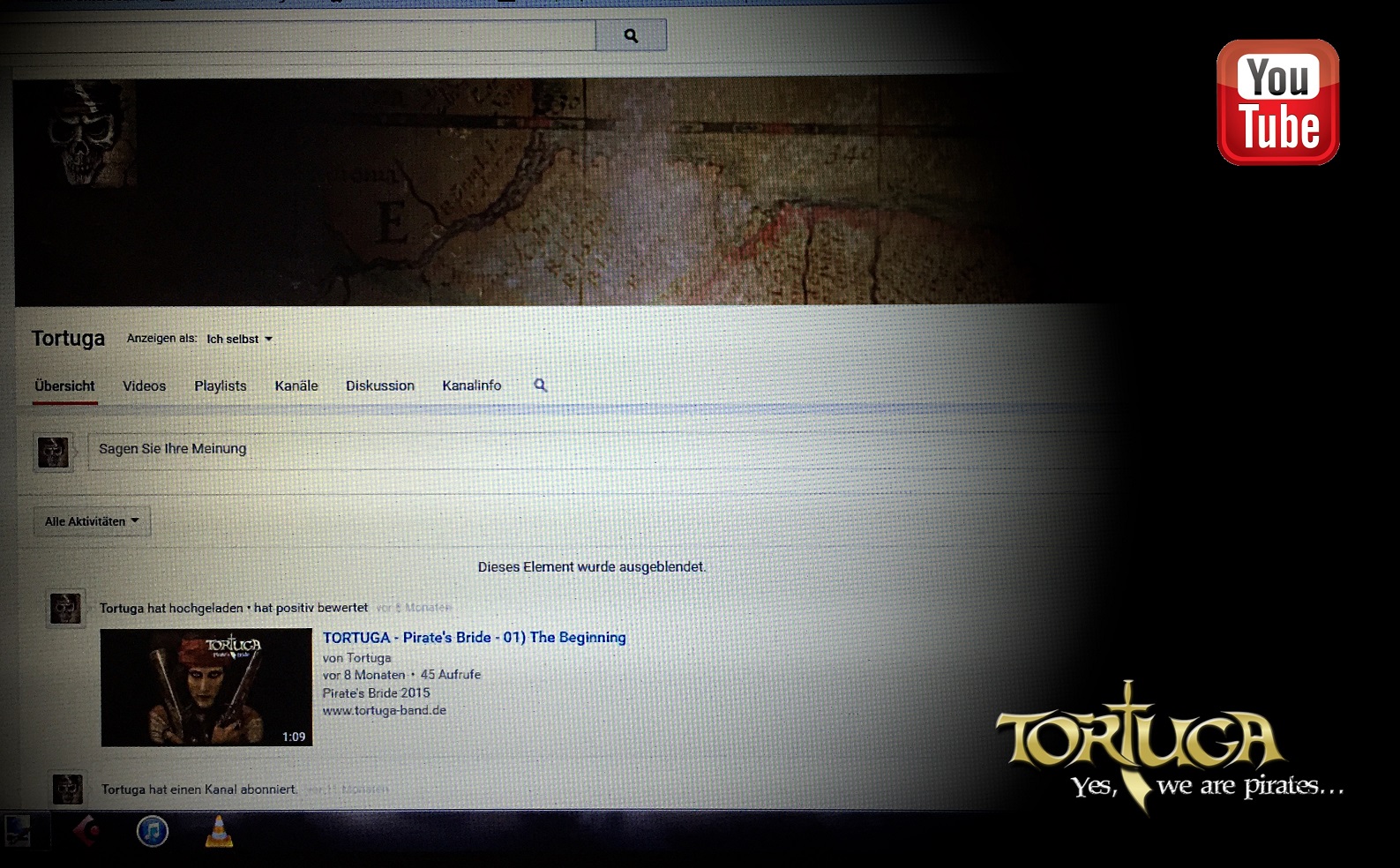Switch to the Videos tab
Screen dimensions: 1400x868
[x=144, y=386]
